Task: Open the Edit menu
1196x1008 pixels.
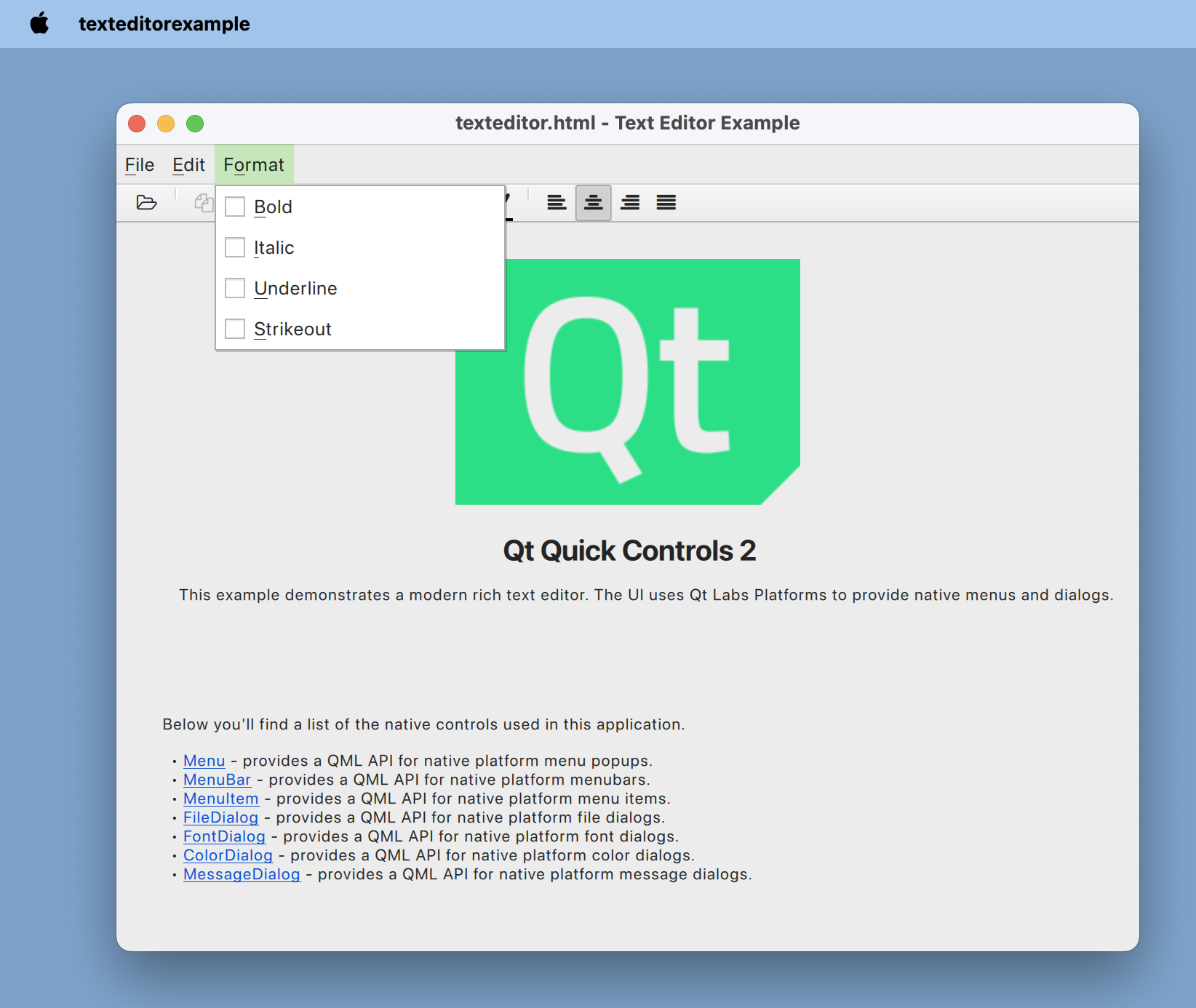Action: coord(188,165)
